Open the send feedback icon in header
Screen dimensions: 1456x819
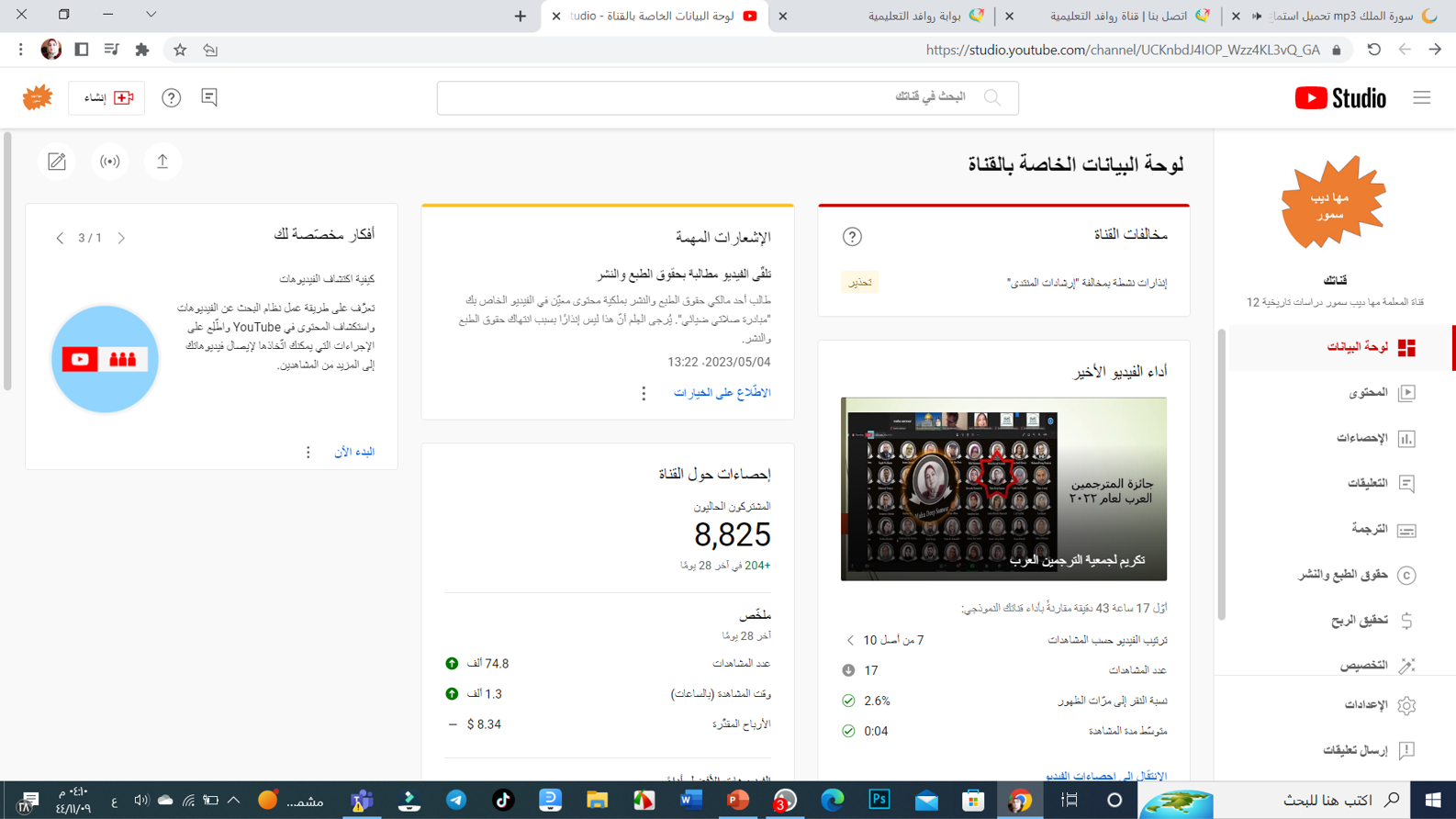pyautogui.click(x=209, y=97)
